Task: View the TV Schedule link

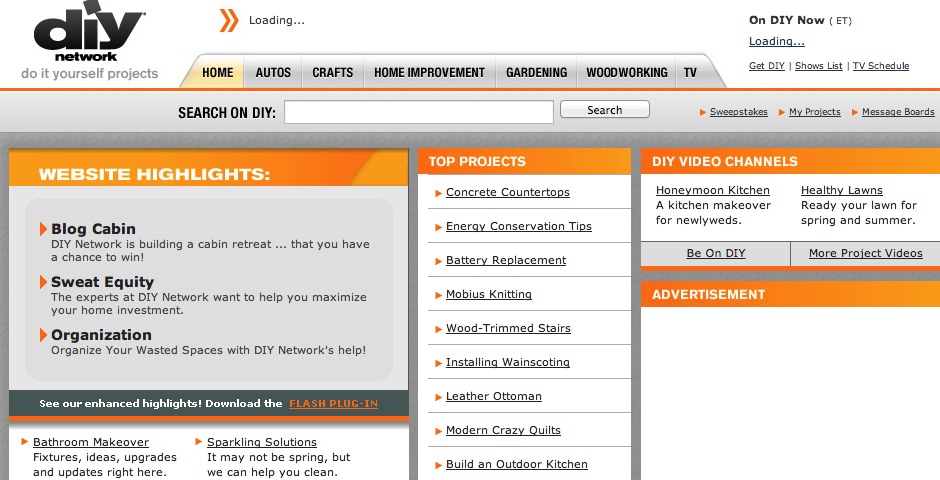Action: point(881,66)
